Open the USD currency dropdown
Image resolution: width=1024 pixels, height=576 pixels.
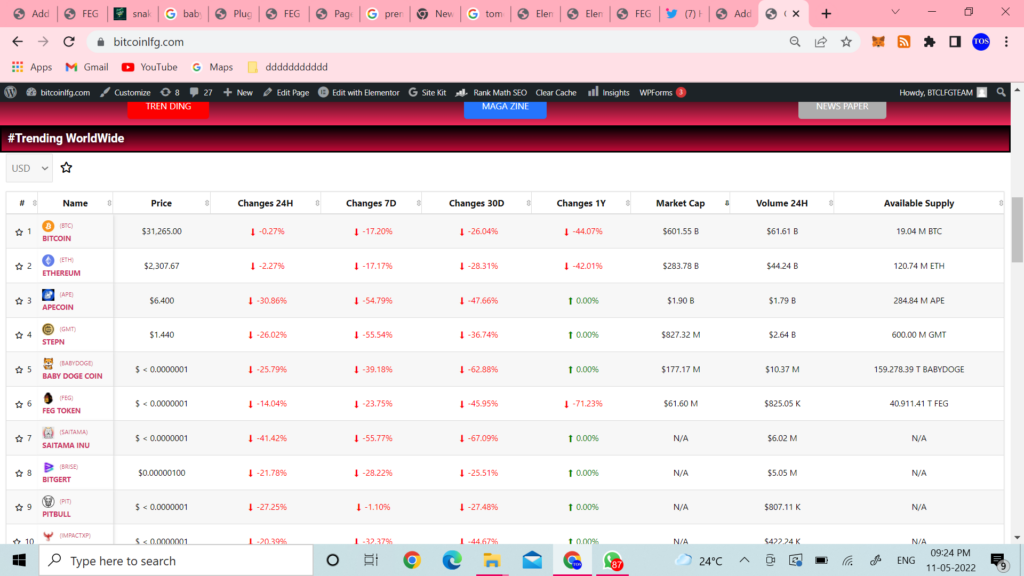(29, 168)
